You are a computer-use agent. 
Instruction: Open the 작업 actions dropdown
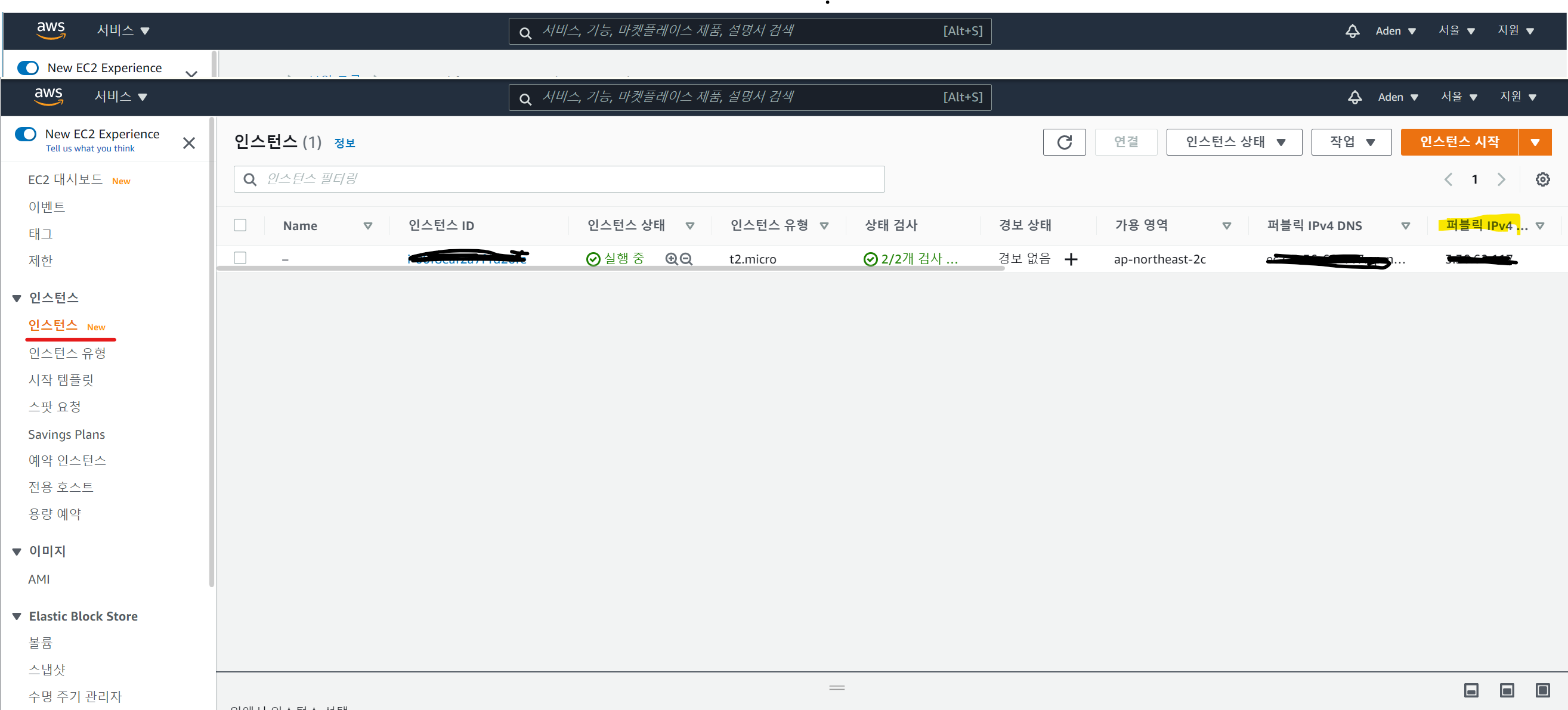point(1351,142)
